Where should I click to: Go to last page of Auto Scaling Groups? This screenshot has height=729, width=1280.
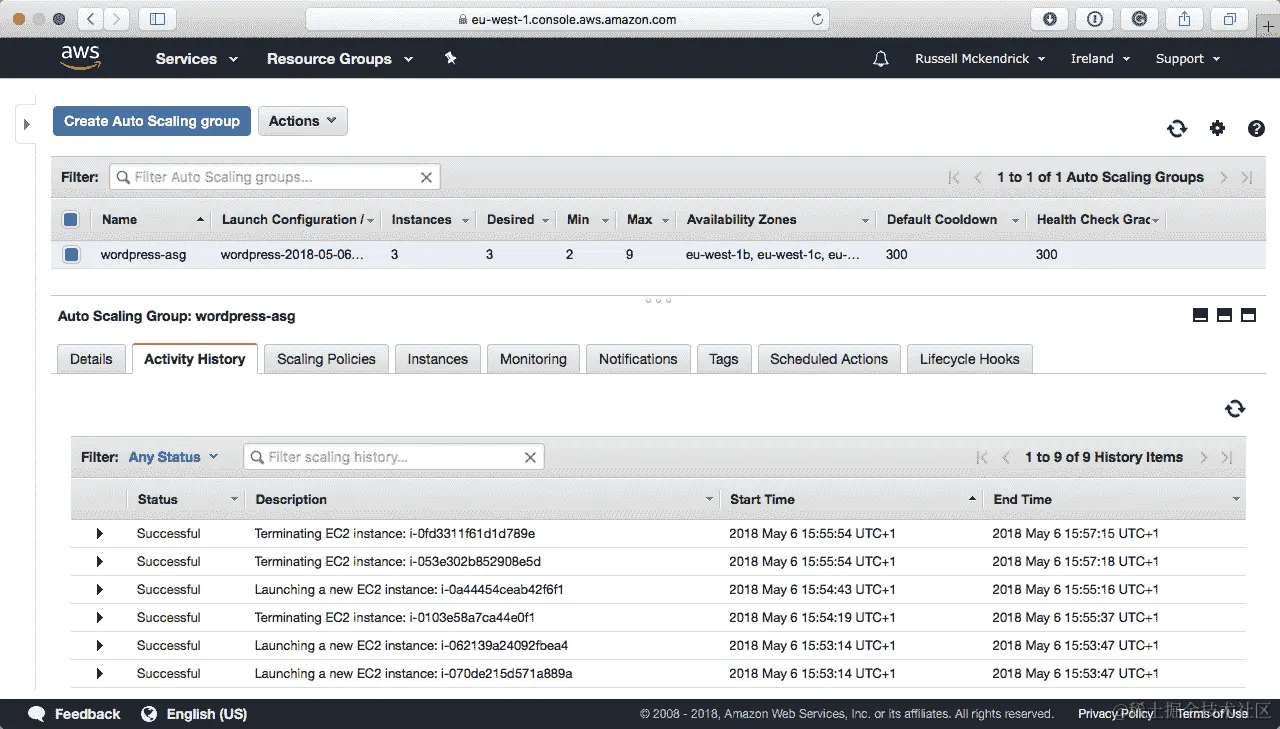(x=1247, y=177)
